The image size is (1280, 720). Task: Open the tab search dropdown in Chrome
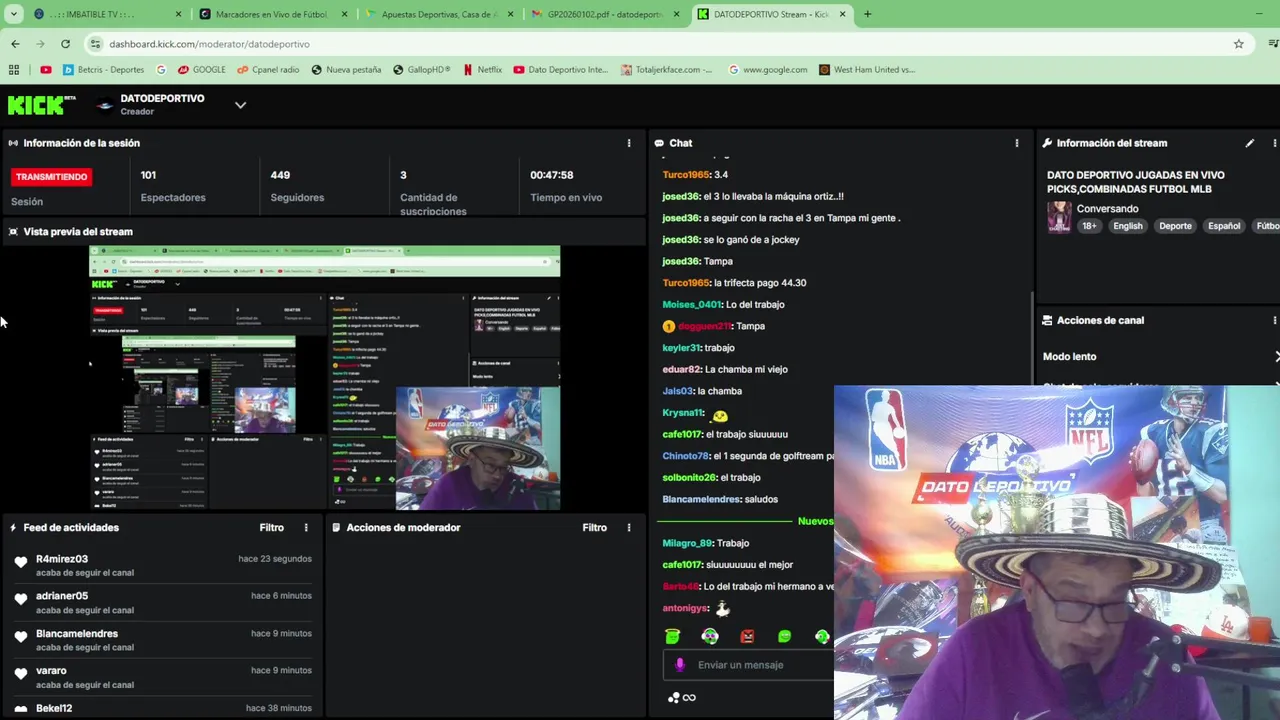coord(14,14)
